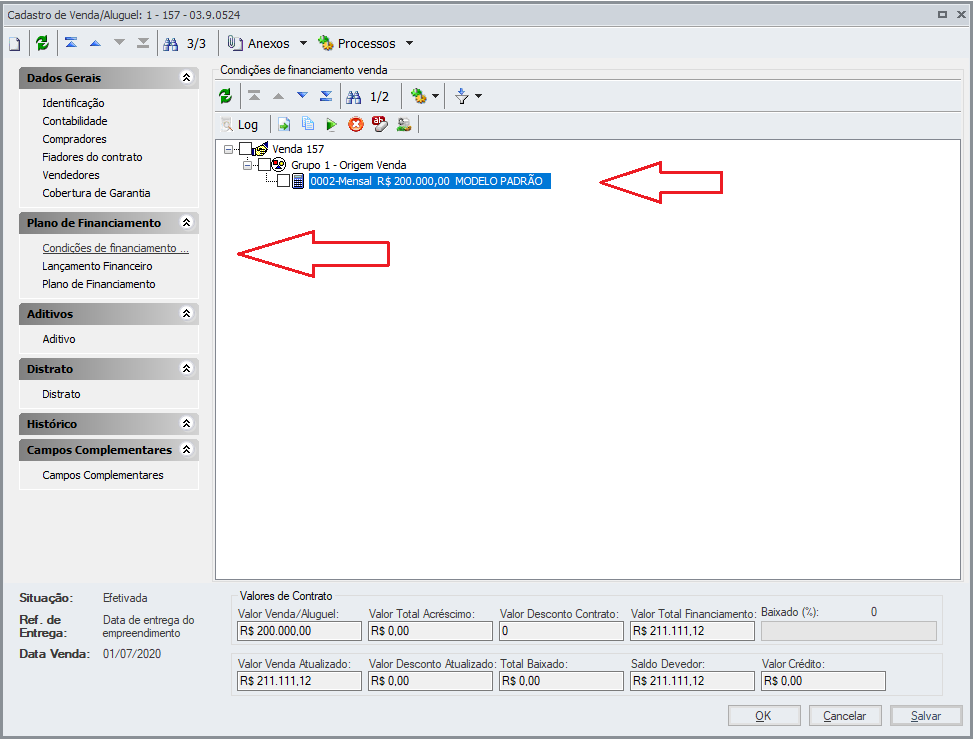Collapse the Dados Gerais section
Image resolution: width=973 pixels, height=739 pixels.
186,78
